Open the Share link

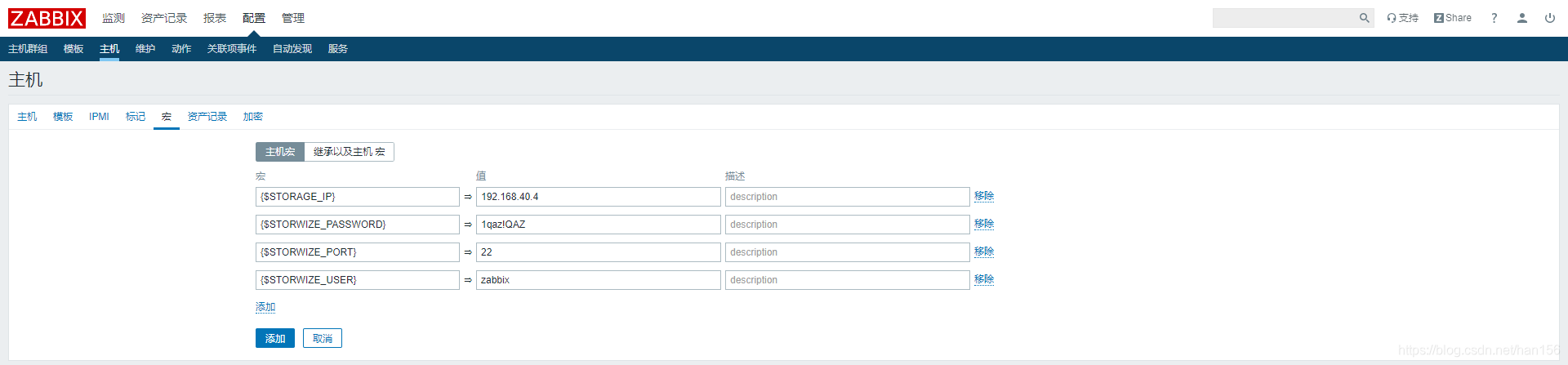[x=1452, y=18]
